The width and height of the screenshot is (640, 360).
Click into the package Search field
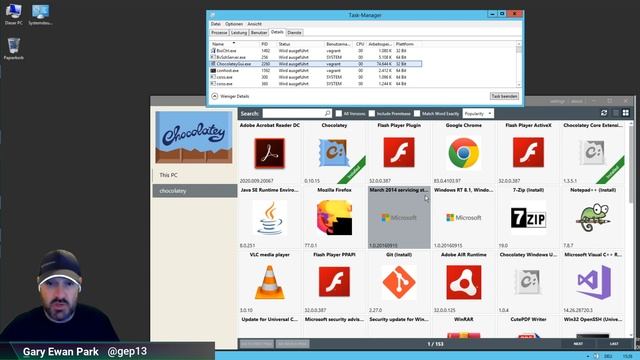click(x=293, y=113)
